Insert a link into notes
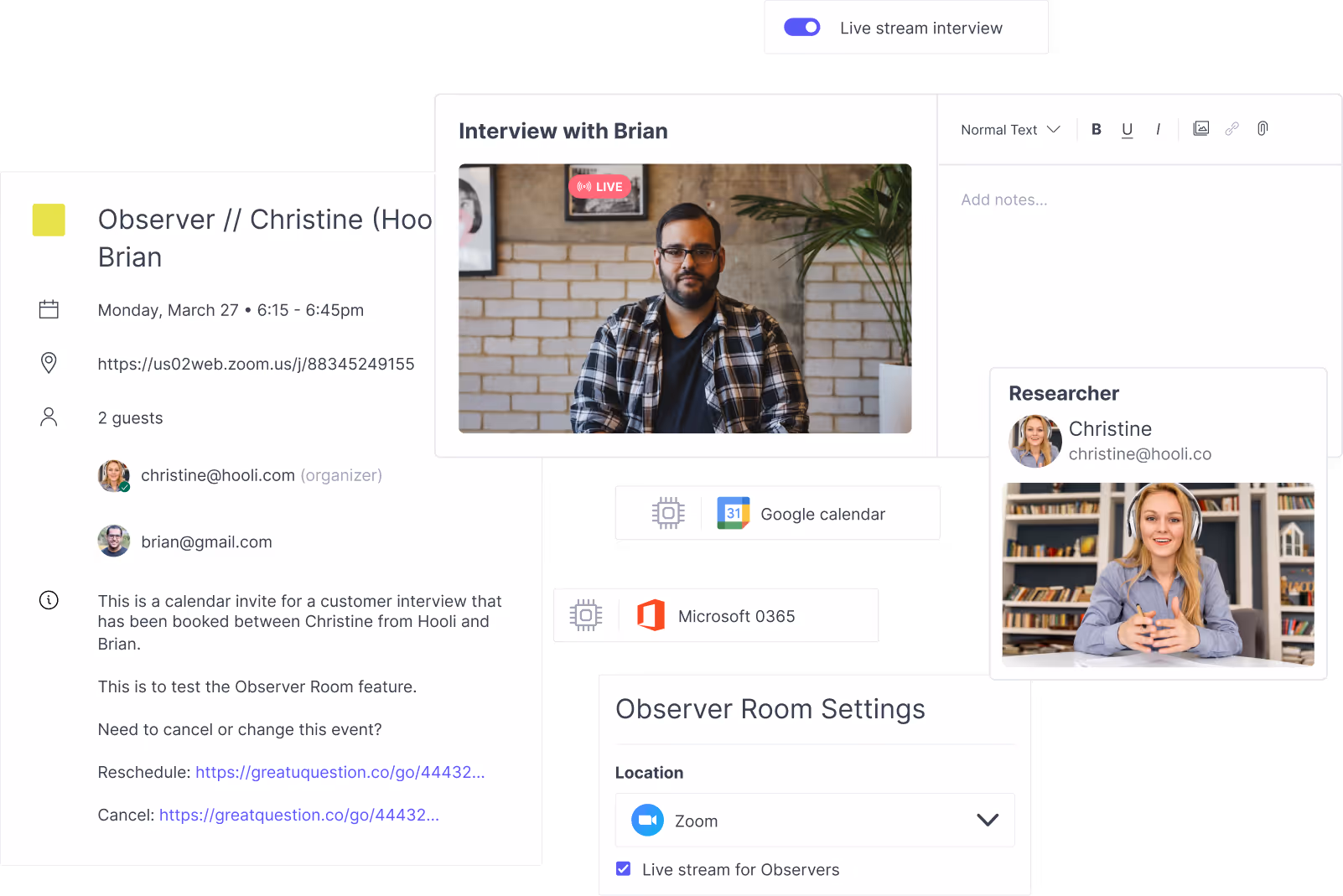This screenshot has width=1343, height=896. (1232, 128)
